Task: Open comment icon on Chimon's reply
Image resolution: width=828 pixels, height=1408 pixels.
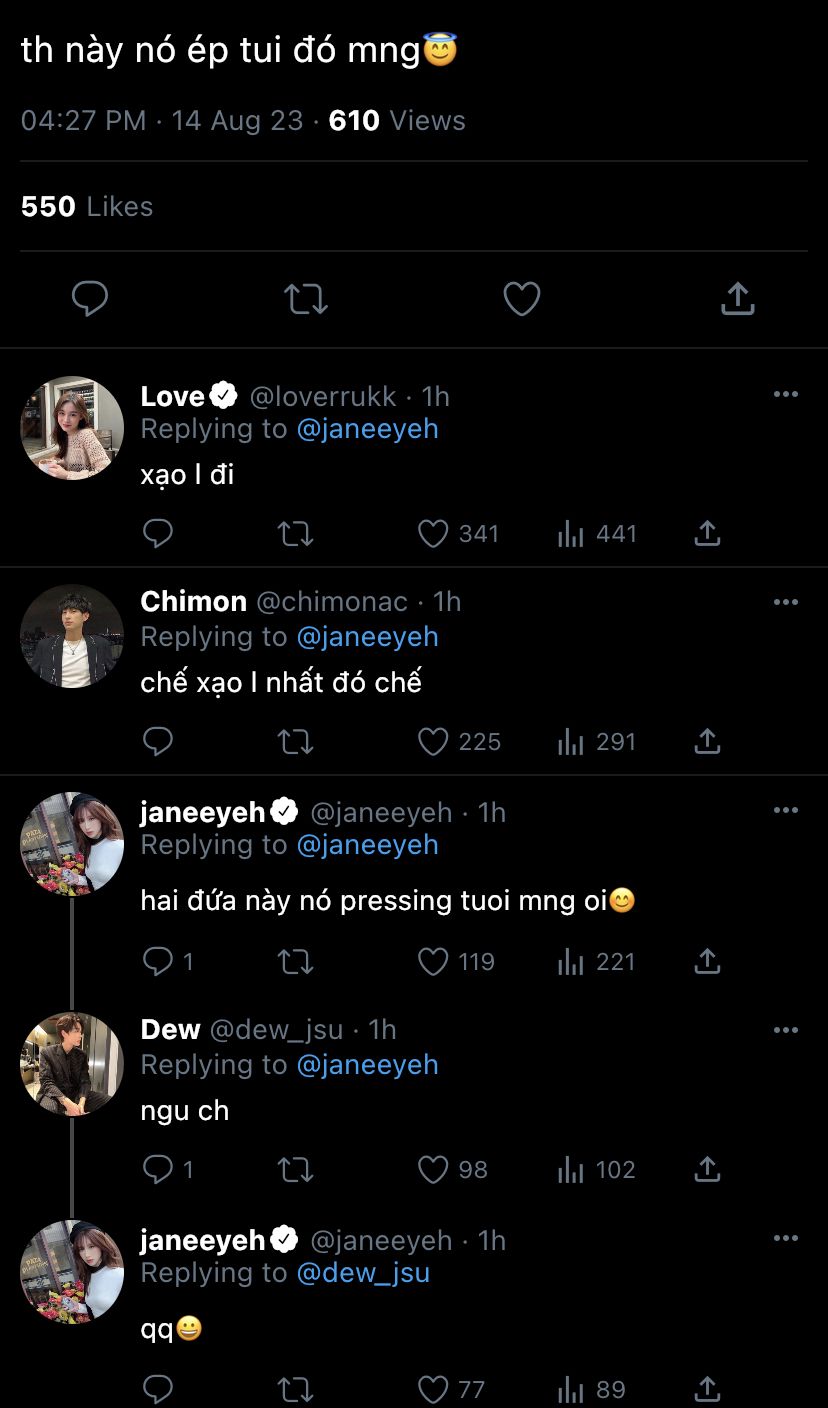Action: 158,742
